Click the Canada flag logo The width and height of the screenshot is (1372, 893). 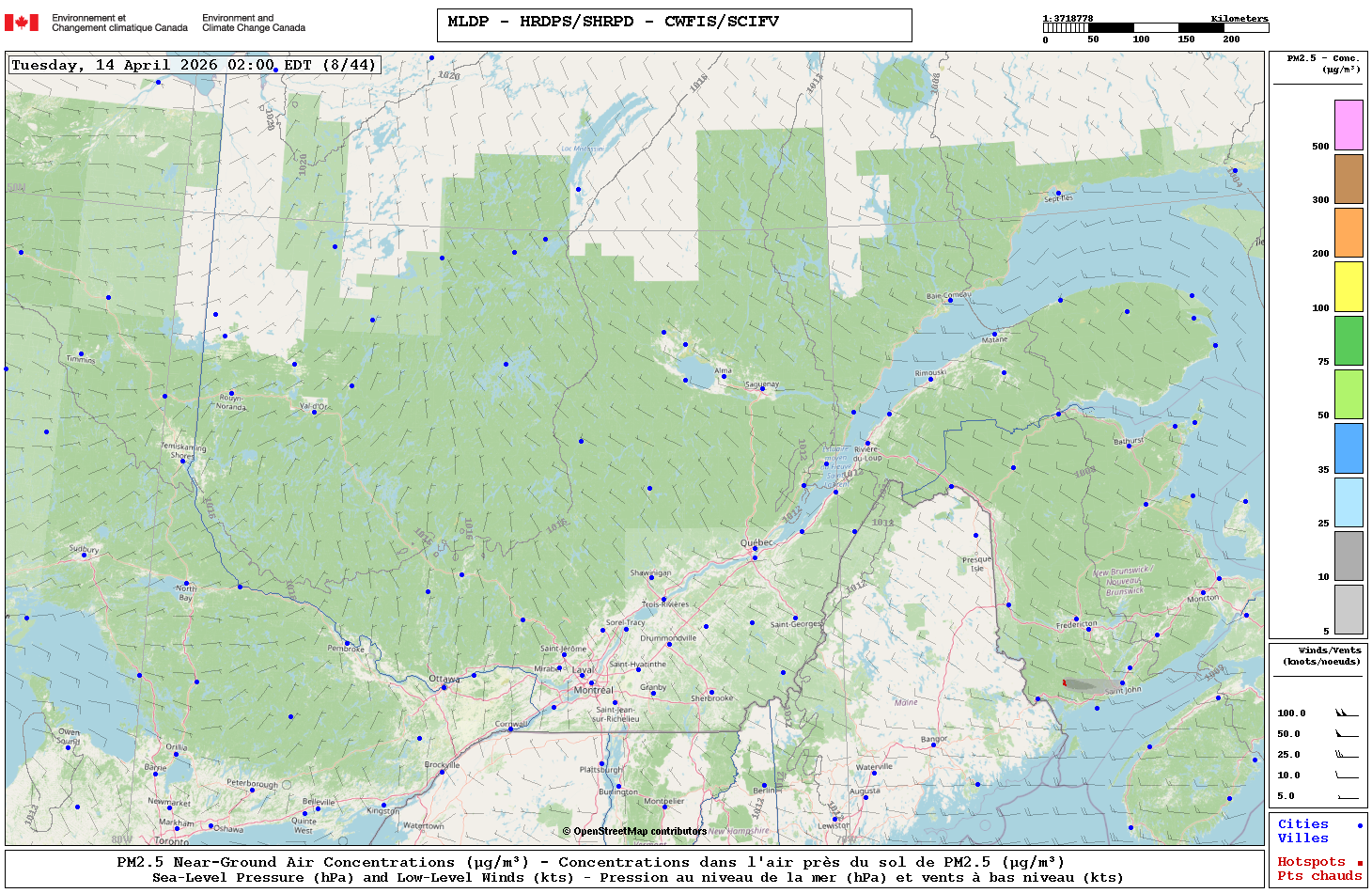pos(22,23)
